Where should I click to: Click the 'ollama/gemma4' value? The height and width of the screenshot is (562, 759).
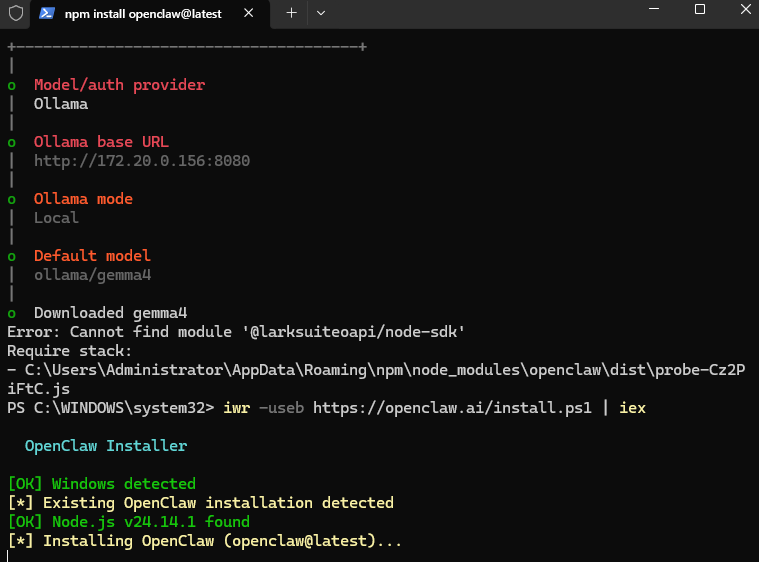point(92,275)
